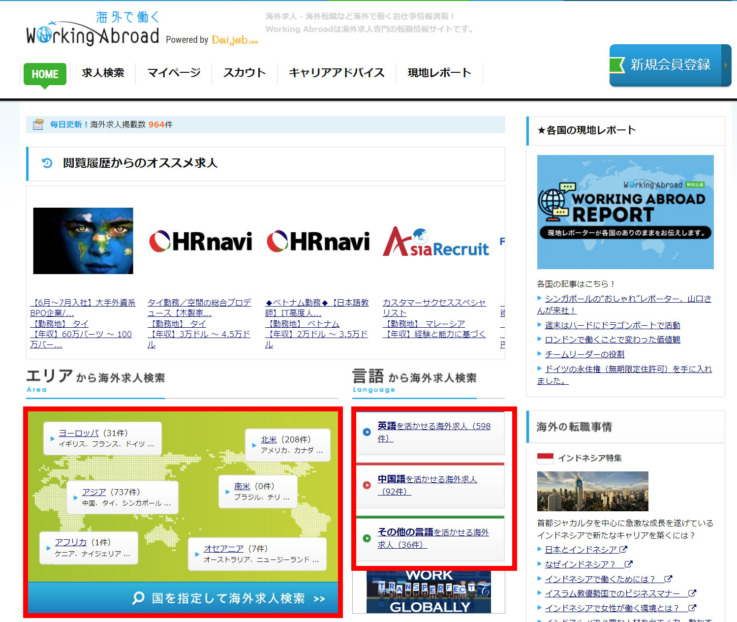Click external-link icon beside 日本とインドネシア
Screen dimensions: 737x622
click(623, 549)
